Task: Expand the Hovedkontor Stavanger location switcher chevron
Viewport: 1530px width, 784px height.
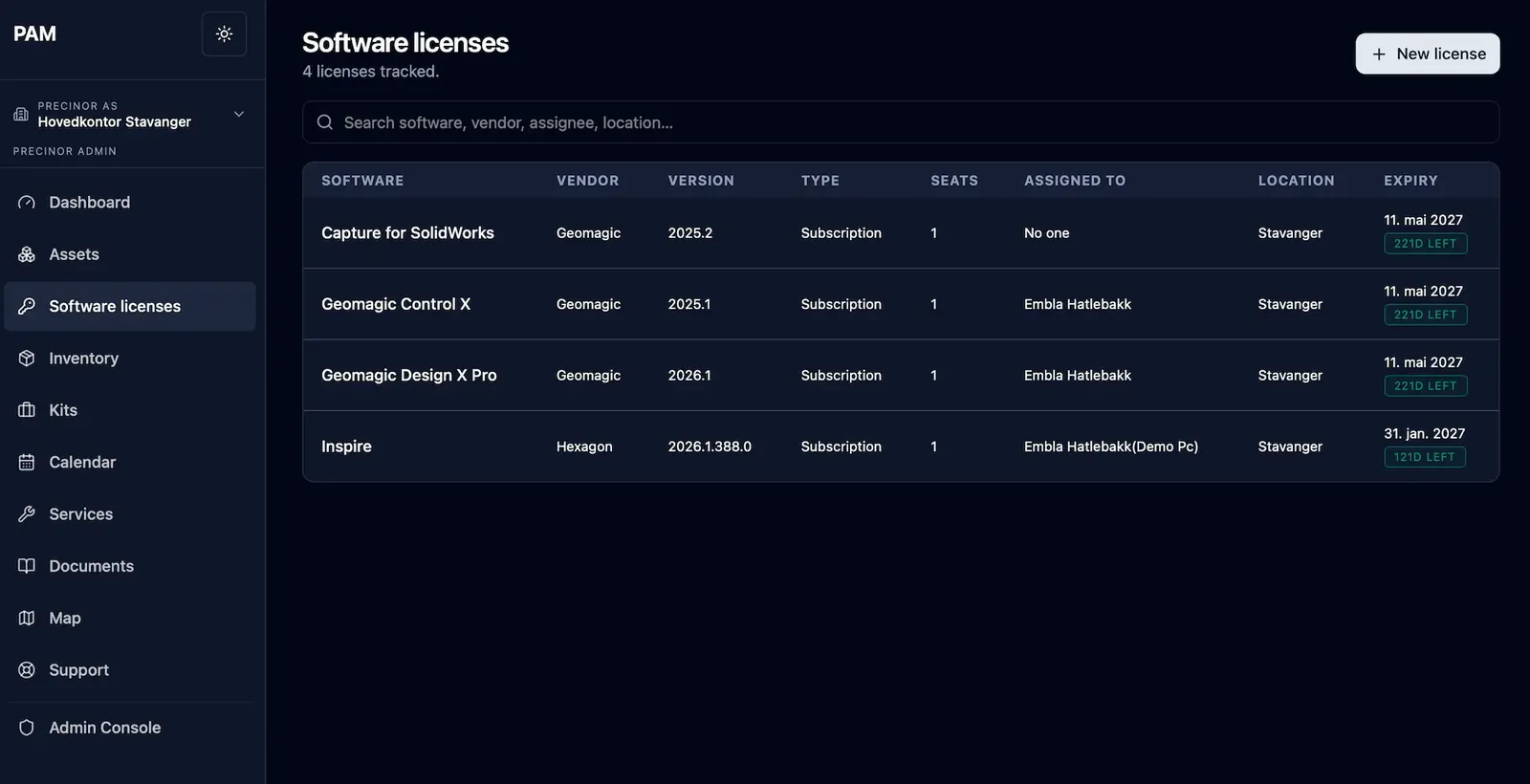Action: 239,114
